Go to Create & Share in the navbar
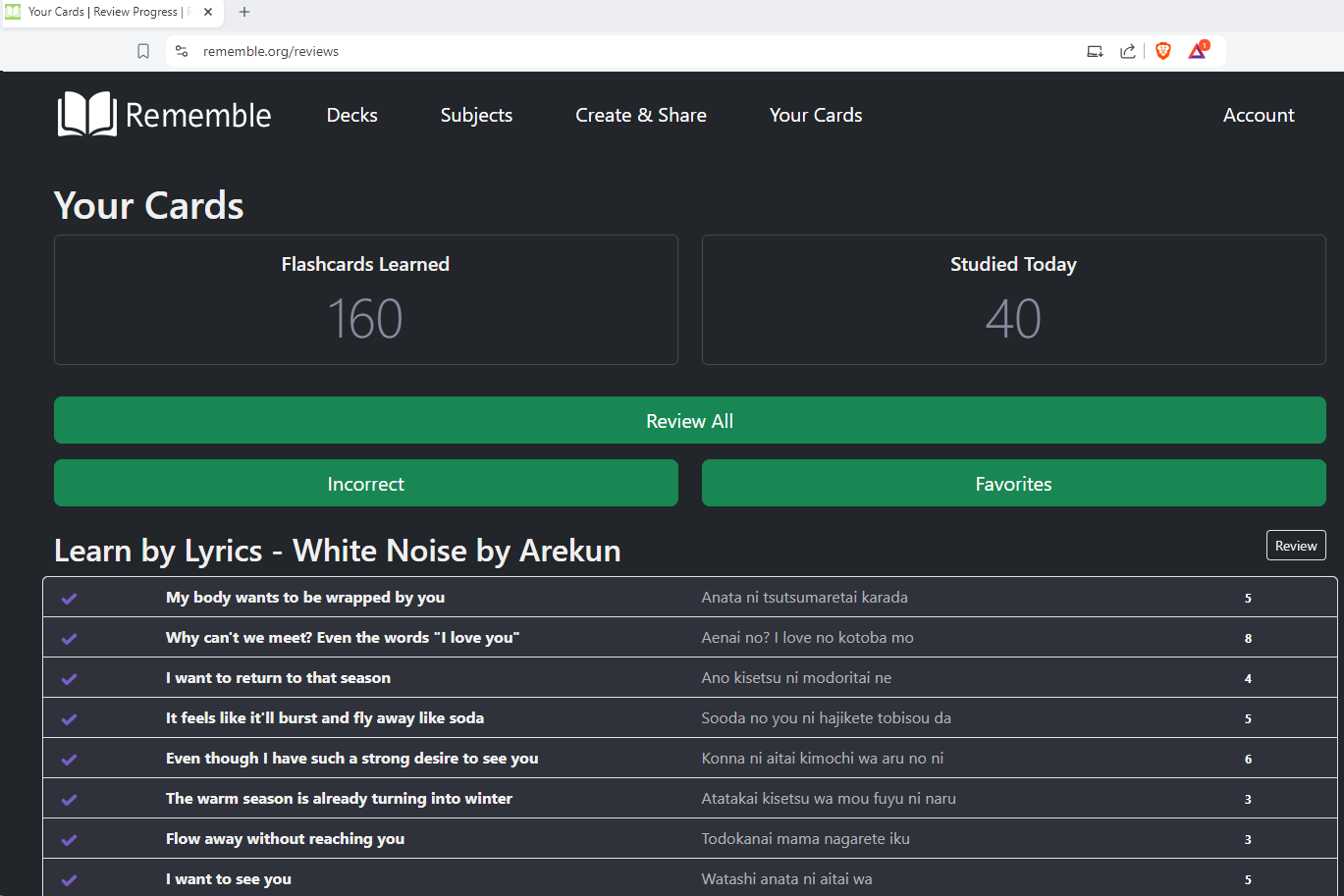 pyautogui.click(x=641, y=115)
